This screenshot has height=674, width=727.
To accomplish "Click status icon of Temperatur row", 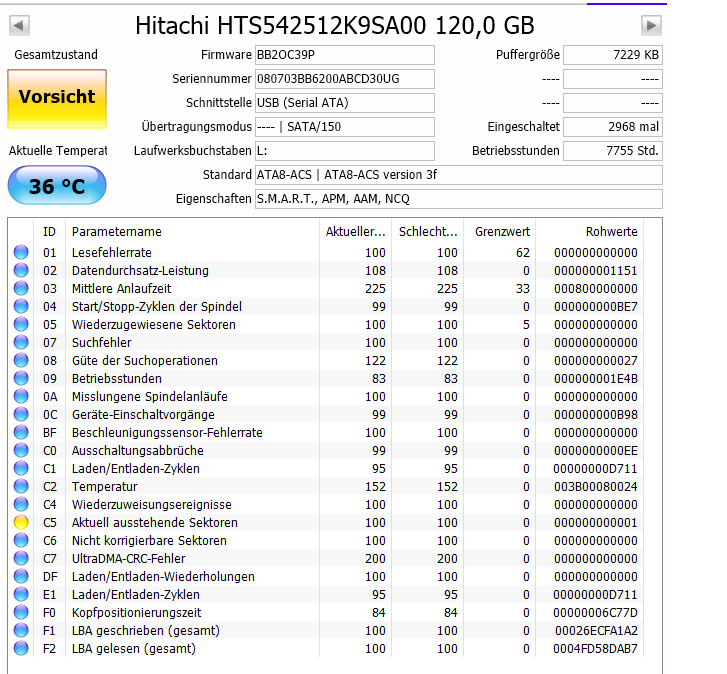I will (21, 486).
